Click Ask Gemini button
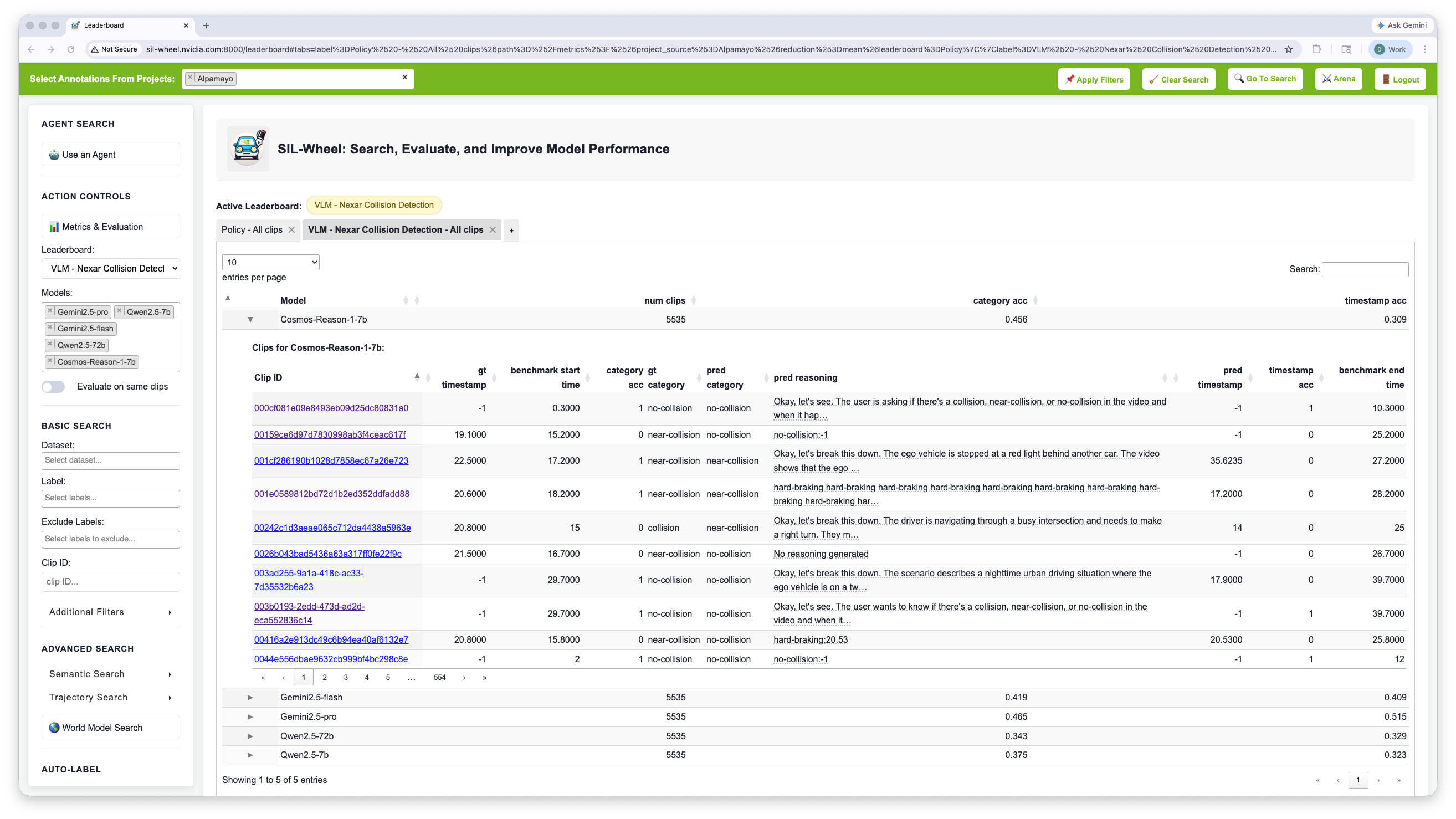 [x=1402, y=25]
